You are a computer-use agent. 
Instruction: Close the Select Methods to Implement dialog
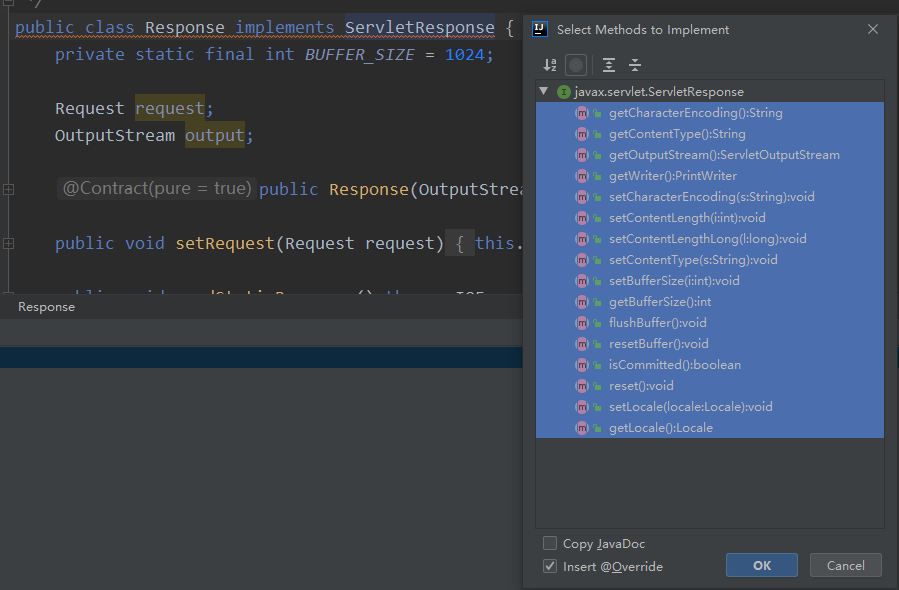[873, 29]
